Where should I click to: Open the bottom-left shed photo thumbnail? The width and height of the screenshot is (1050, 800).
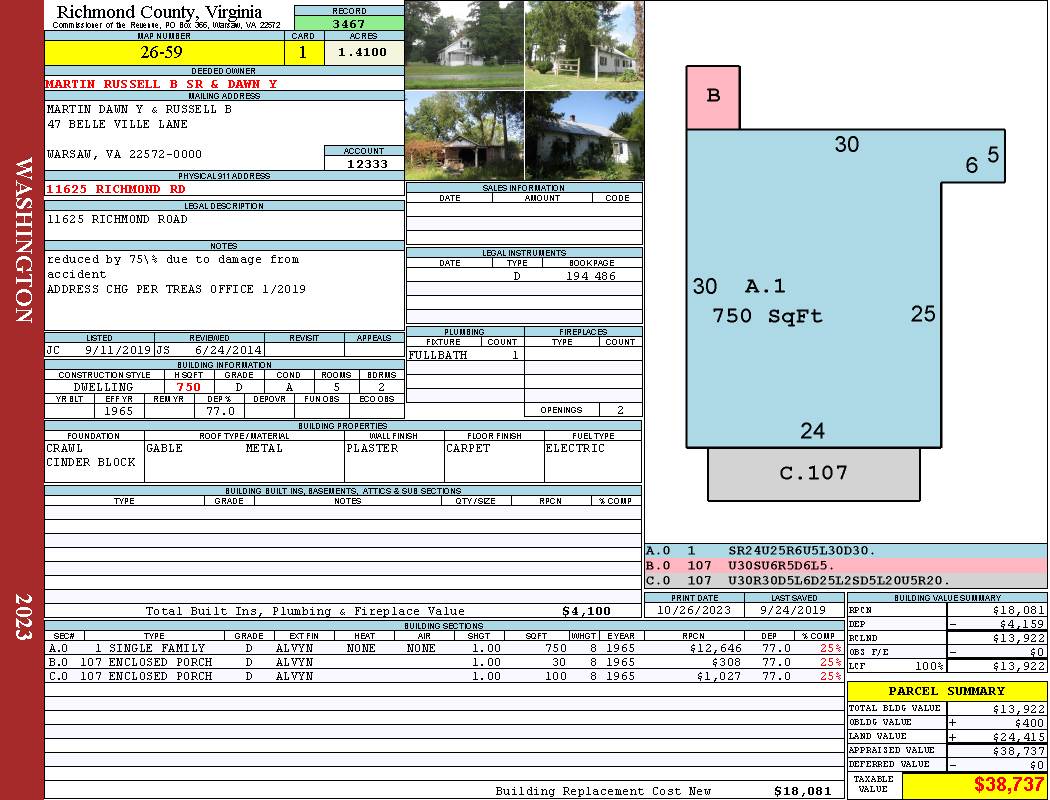tap(464, 136)
